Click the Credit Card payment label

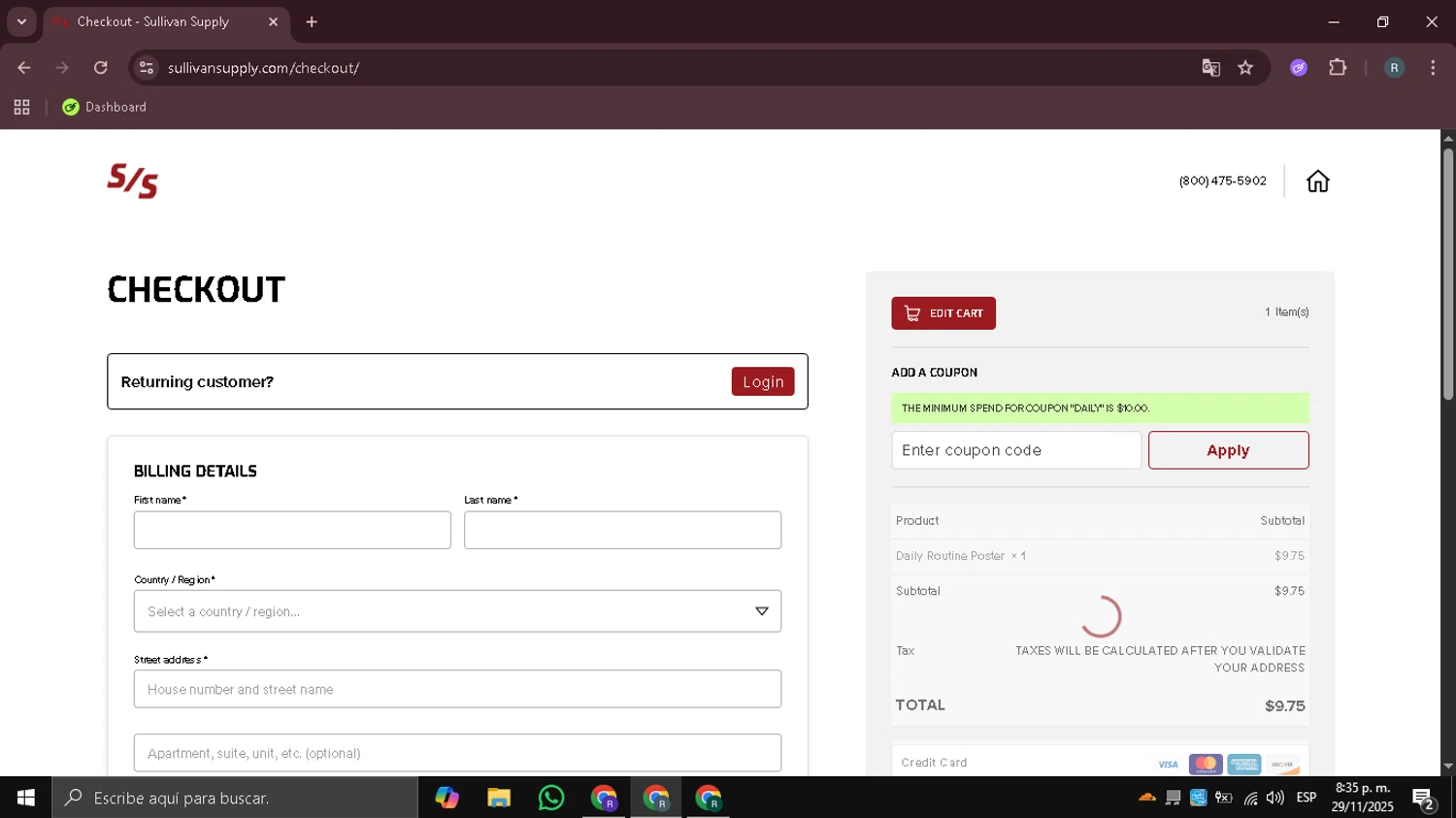[x=934, y=763]
